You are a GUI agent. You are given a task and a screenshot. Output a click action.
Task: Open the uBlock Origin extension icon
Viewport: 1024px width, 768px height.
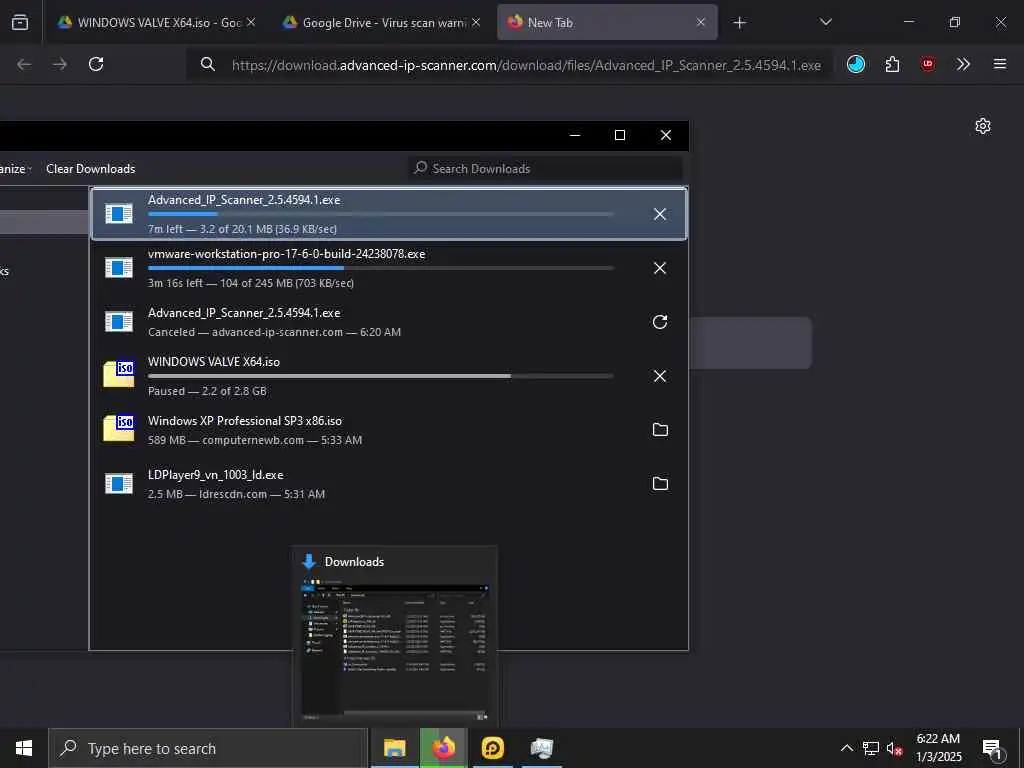(927, 64)
